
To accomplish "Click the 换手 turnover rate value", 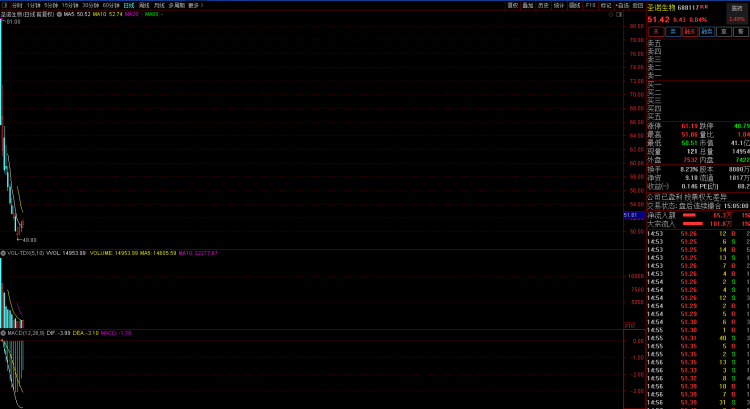I will [x=689, y=170].
